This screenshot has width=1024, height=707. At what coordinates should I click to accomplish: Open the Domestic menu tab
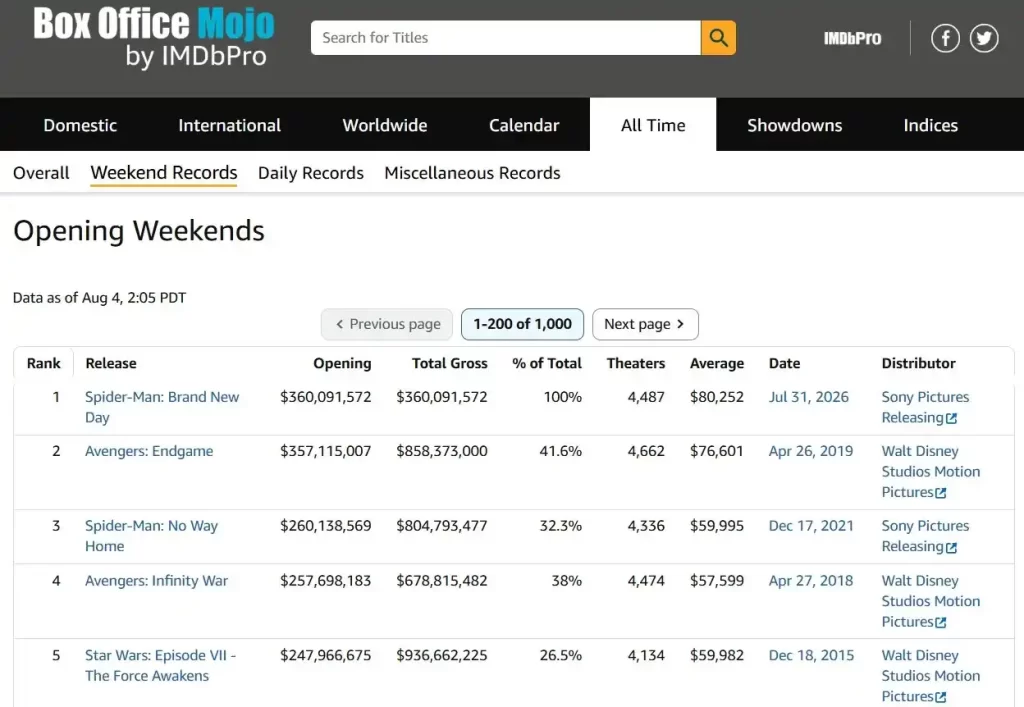[80, 125]
